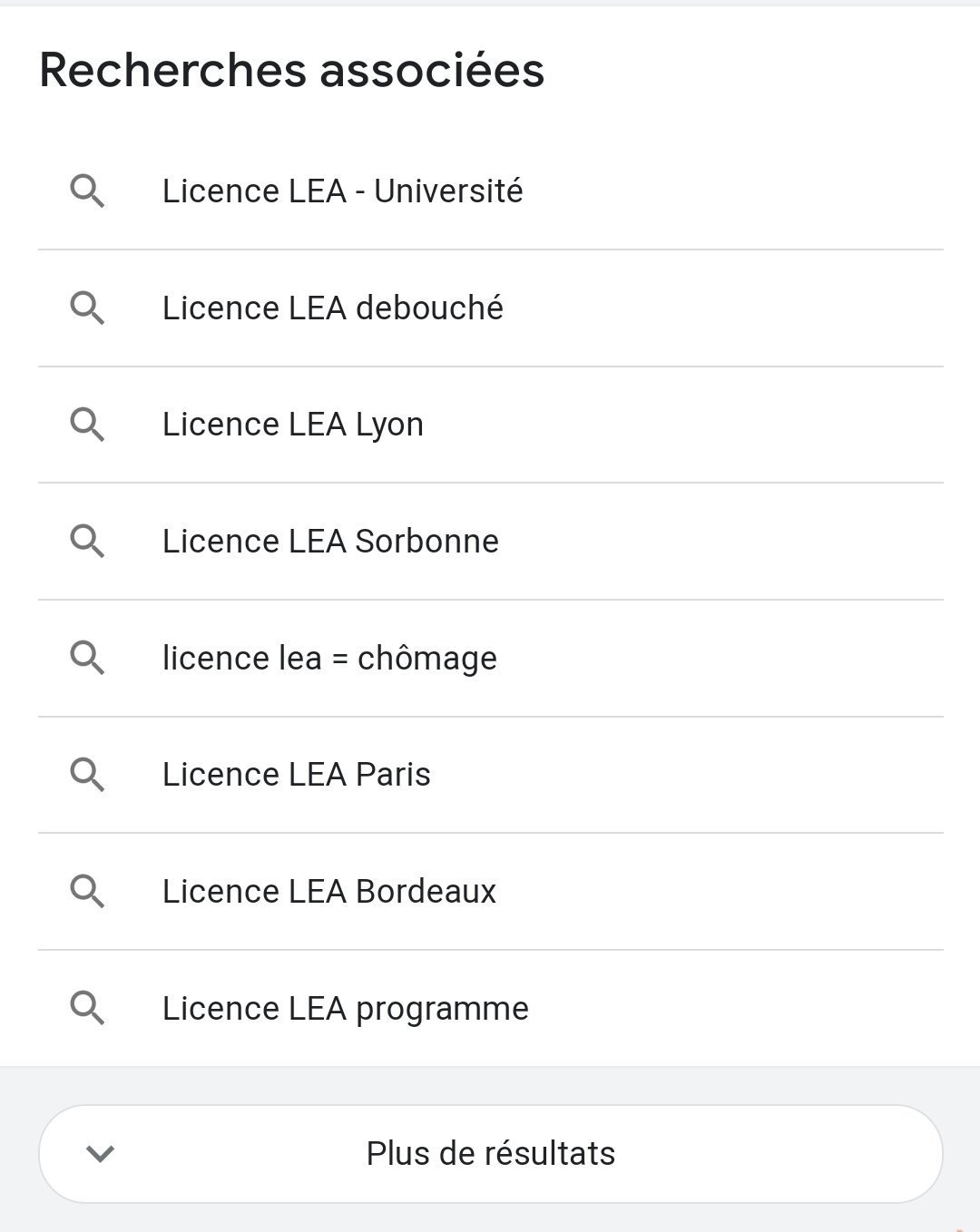This screenshot has width=980, height=1232.
Task: Tap search icon next to Licence LEA Paris
Action: point(87,775)
